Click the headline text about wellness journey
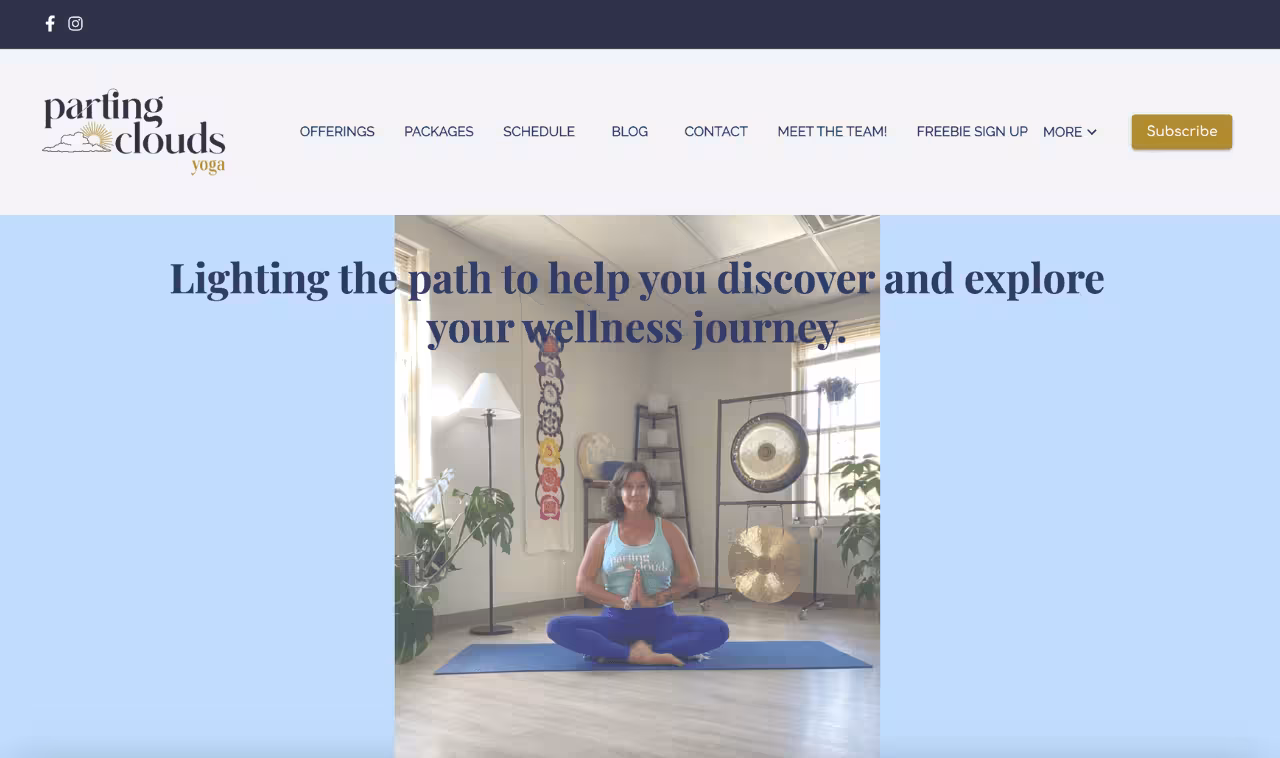The width and height of the screenshot is (1280, 758). click(x=637, y=302)
